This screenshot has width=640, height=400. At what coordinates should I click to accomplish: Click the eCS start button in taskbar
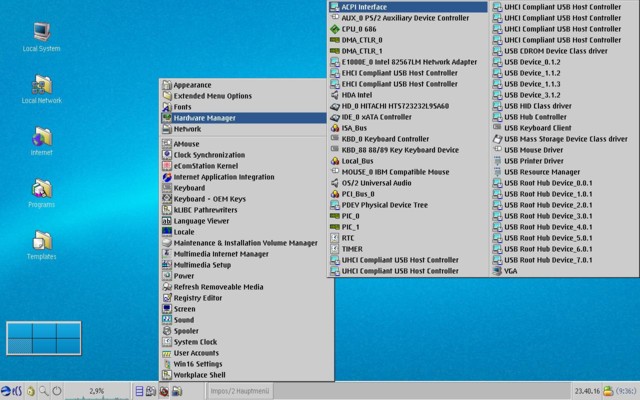click(11, 391)
